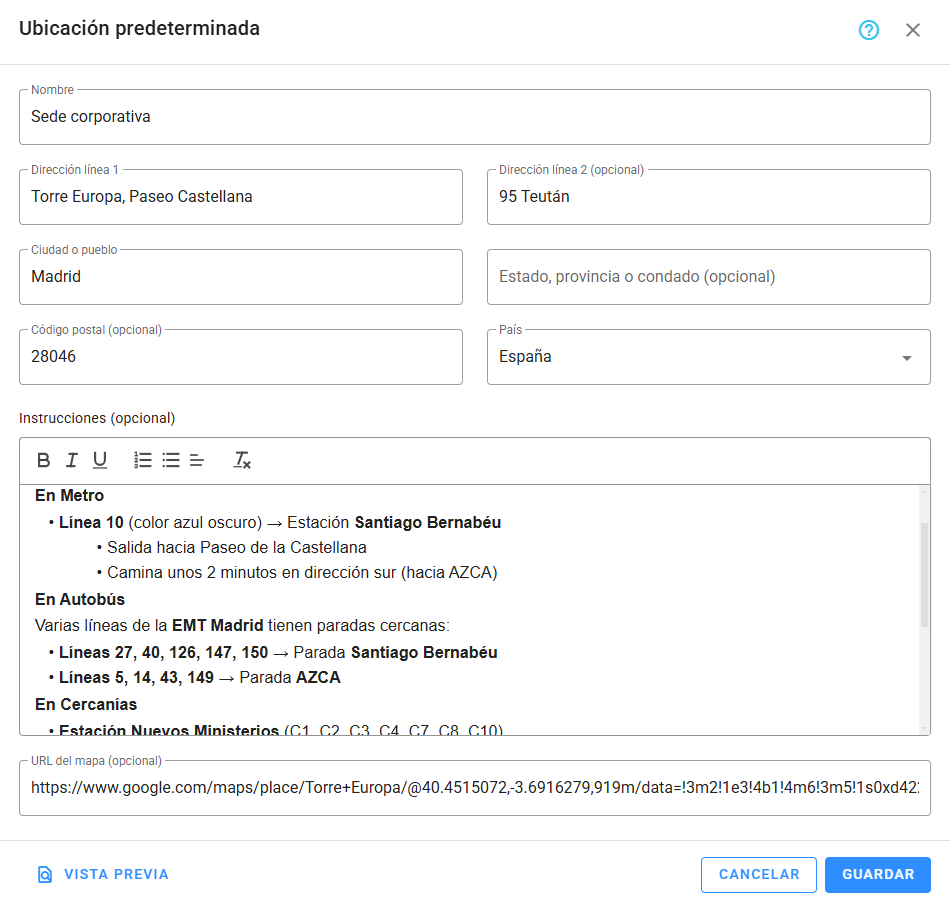Click the Estado, provincia o condado field
Viewport: 950px width, 906px height.
(x=708, y=277)
